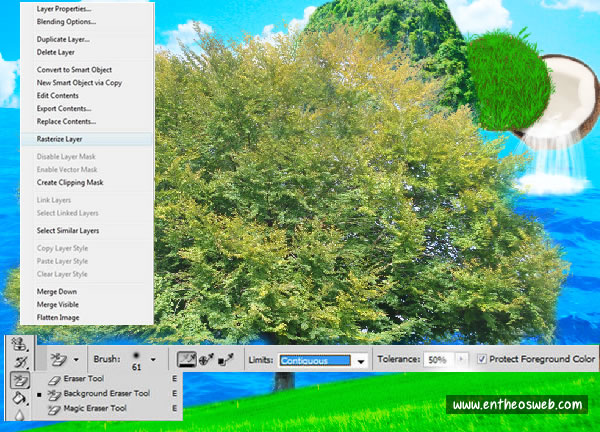
Task: Choose Duplicate Layer from context menu
Action: (64, 39)
